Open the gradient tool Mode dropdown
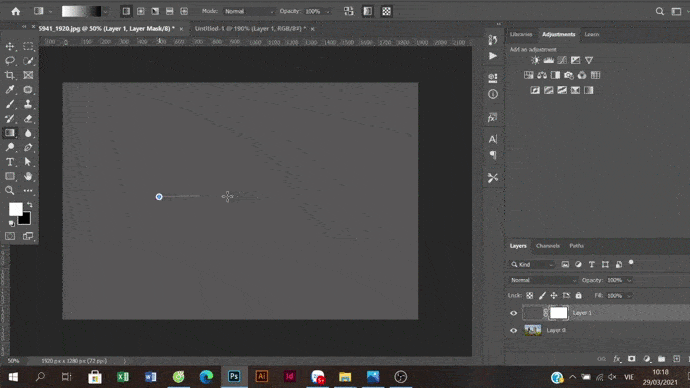The height and width of the screenshot is (388, 690). coord(249,11)
